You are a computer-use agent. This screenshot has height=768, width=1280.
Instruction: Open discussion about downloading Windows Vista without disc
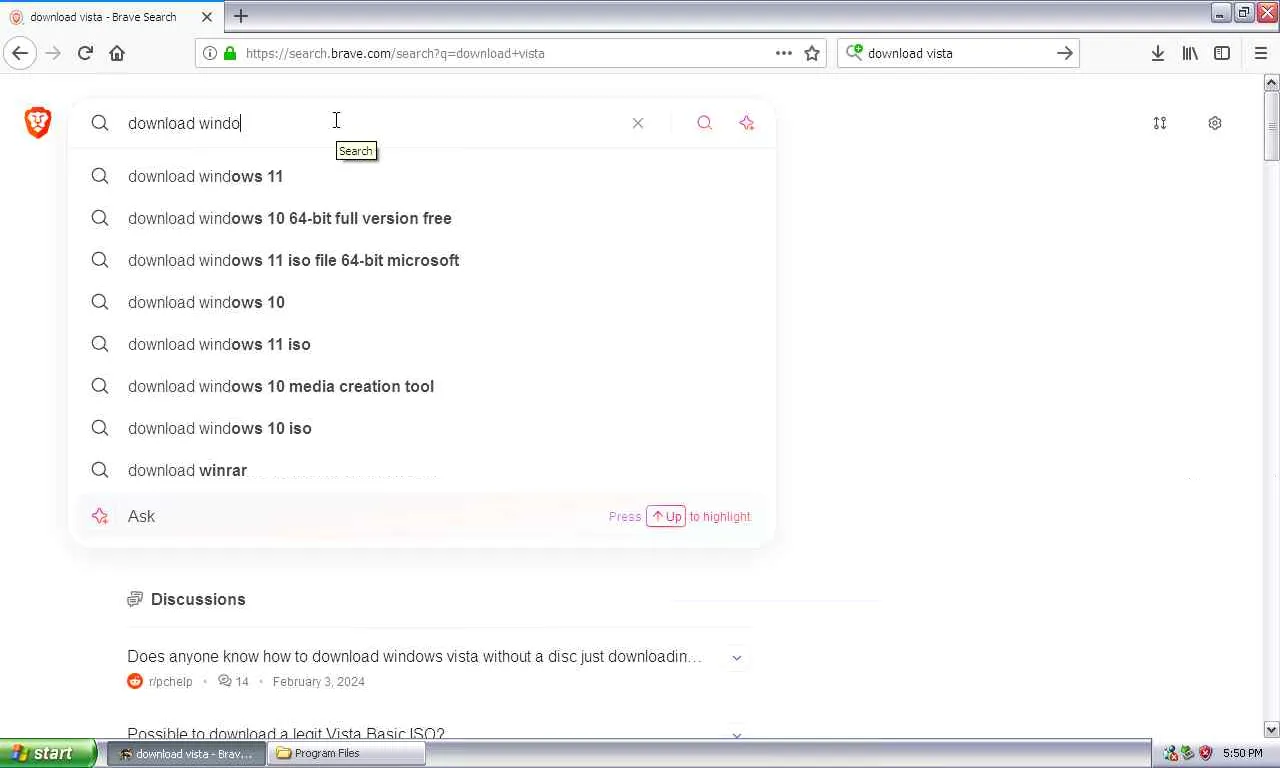pyautogui.click(x=414, y=656)
